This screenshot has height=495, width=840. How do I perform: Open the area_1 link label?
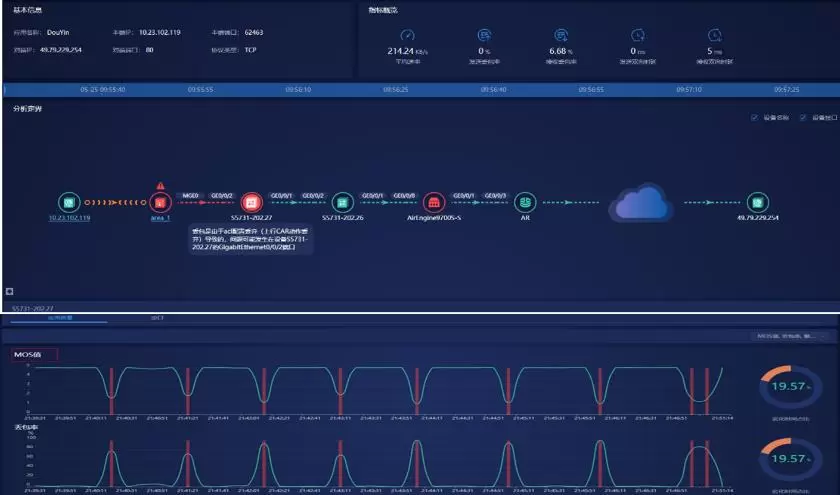(x=160, y=217)
